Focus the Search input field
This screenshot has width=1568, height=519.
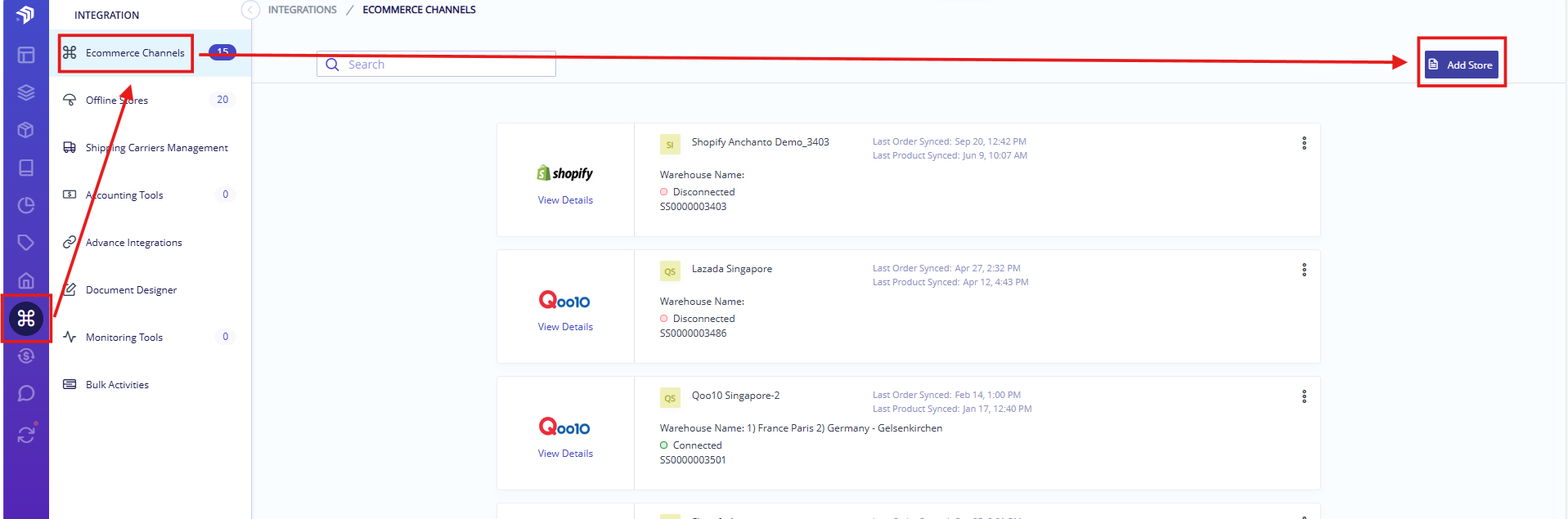pyautogui.click(x=436, y=65)
